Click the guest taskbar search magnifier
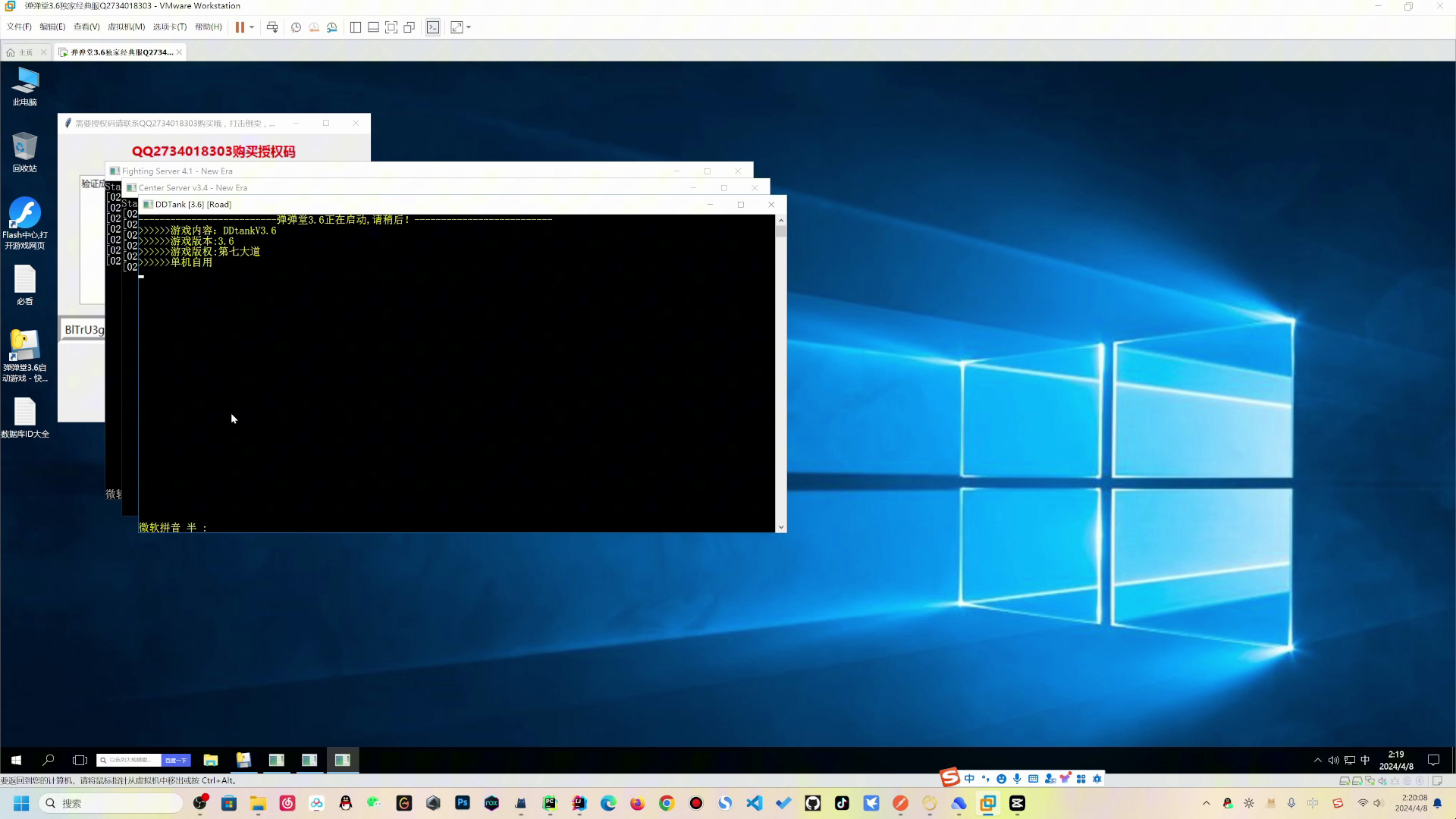 (49, 760)
